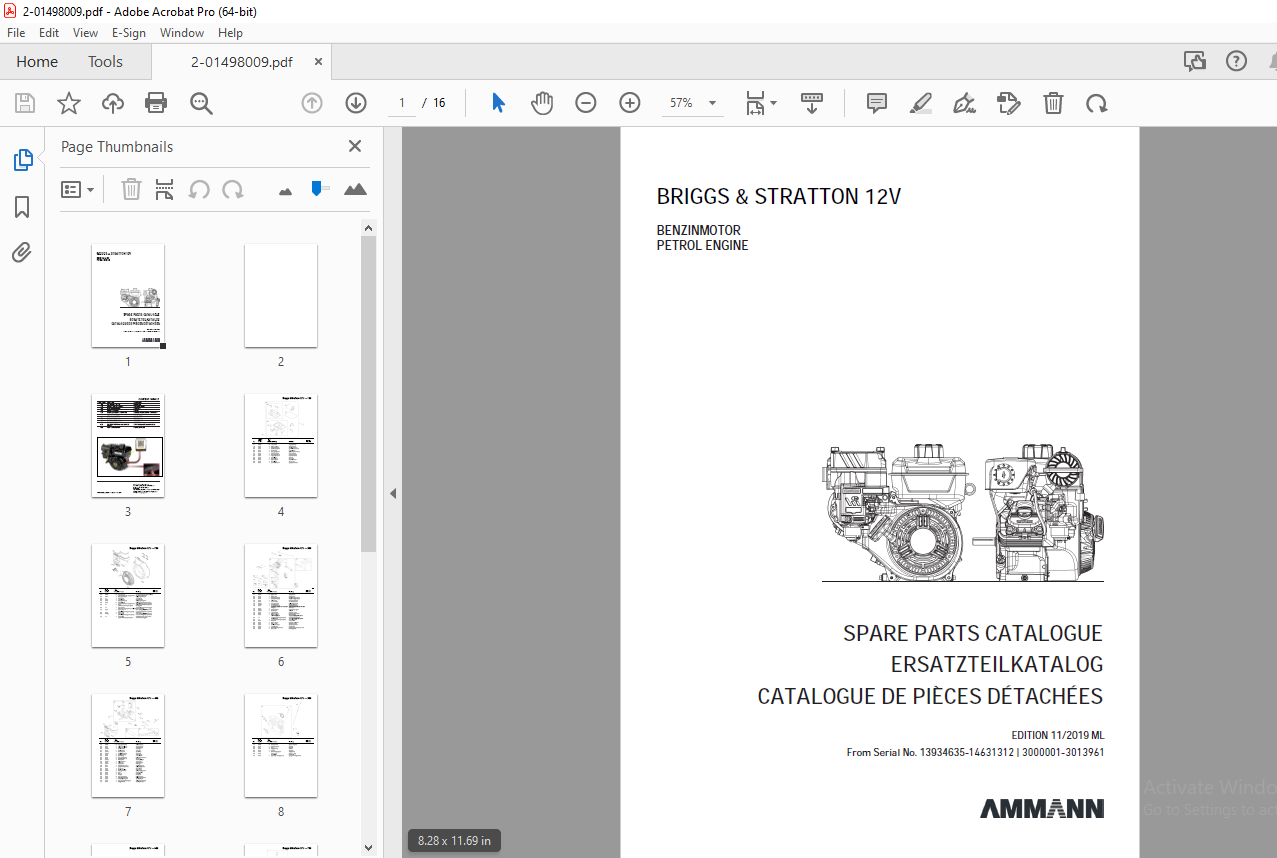Select page 7 thumbnail
Screen dimensions: 1277x858
tap(128, 746)
